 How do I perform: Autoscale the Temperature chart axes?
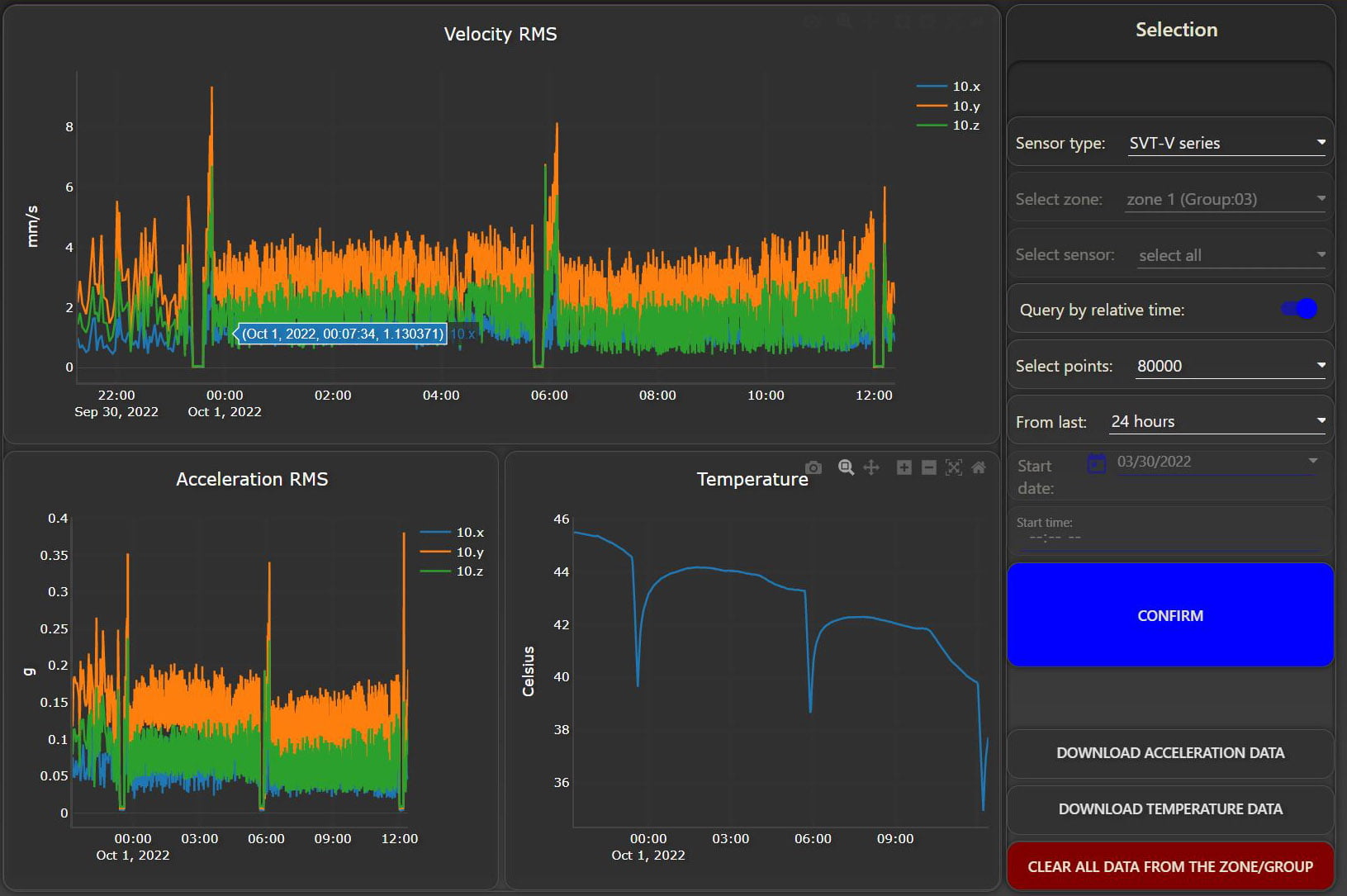(x=954, y=467)
